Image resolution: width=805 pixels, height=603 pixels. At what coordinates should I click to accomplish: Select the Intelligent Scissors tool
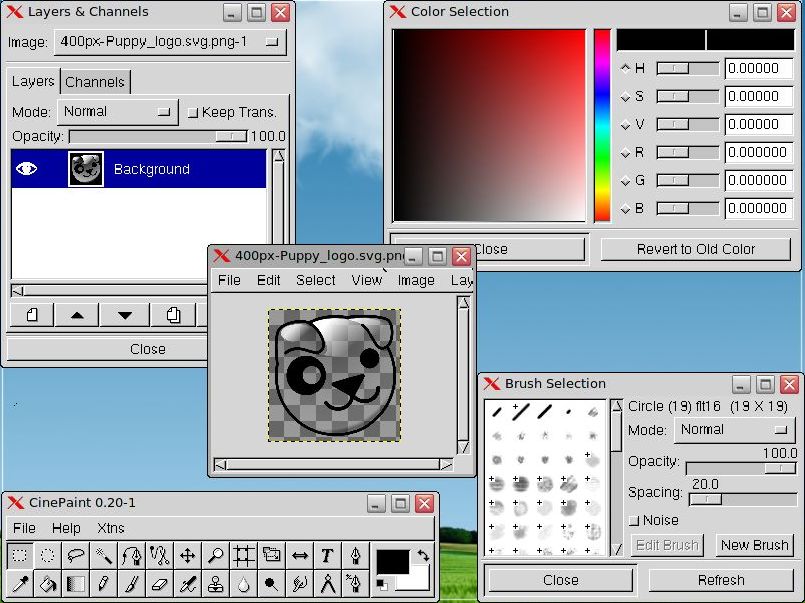[160, 555]
